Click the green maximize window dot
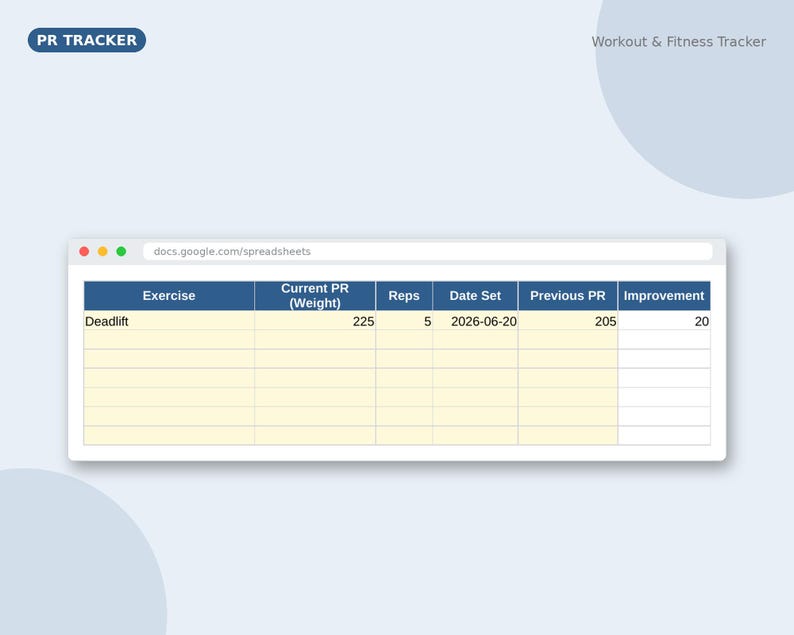This screenshot has width=794, height=635. coord(121,251)
